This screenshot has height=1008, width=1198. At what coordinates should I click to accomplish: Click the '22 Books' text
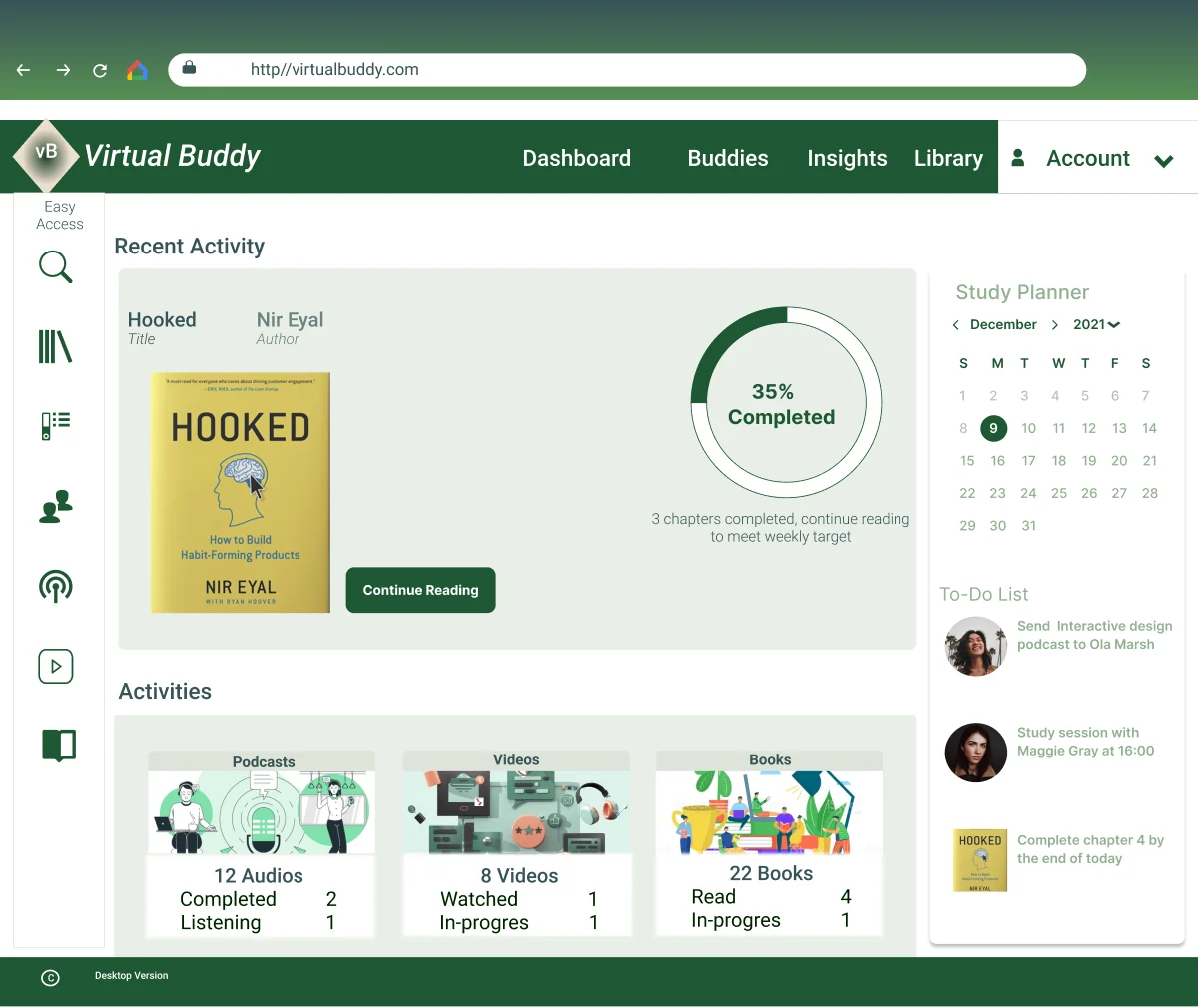[x=771, y=874]
